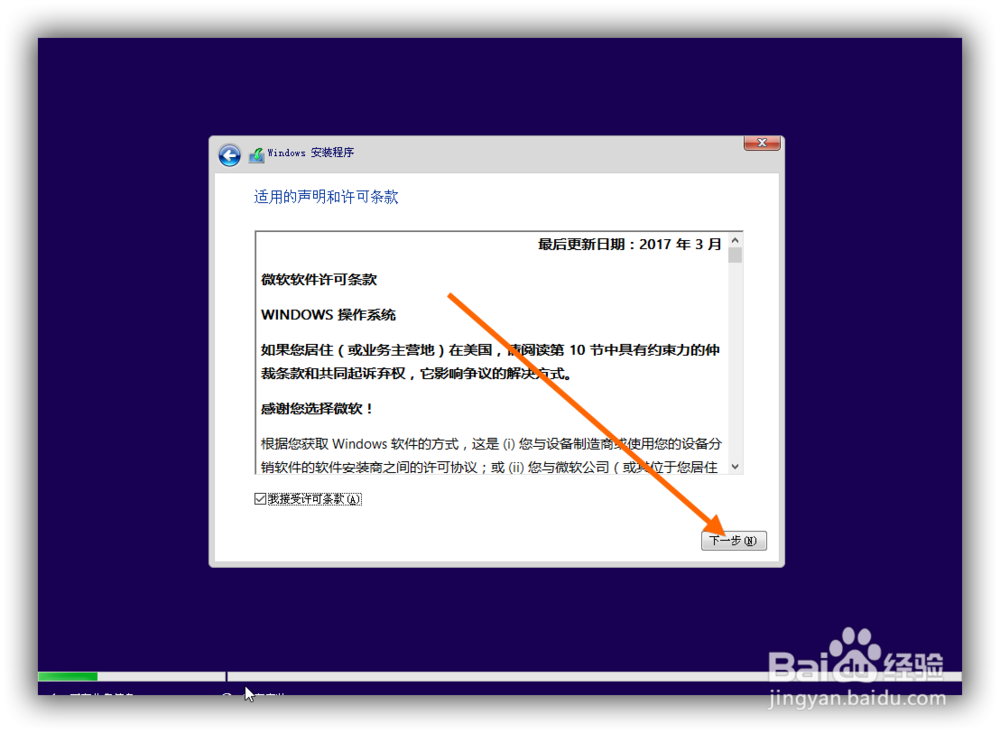The width and height of the screenshot is (1000, 733).
Task: Close the Windows 安装程序 dialog
Action: coord(761,144)
